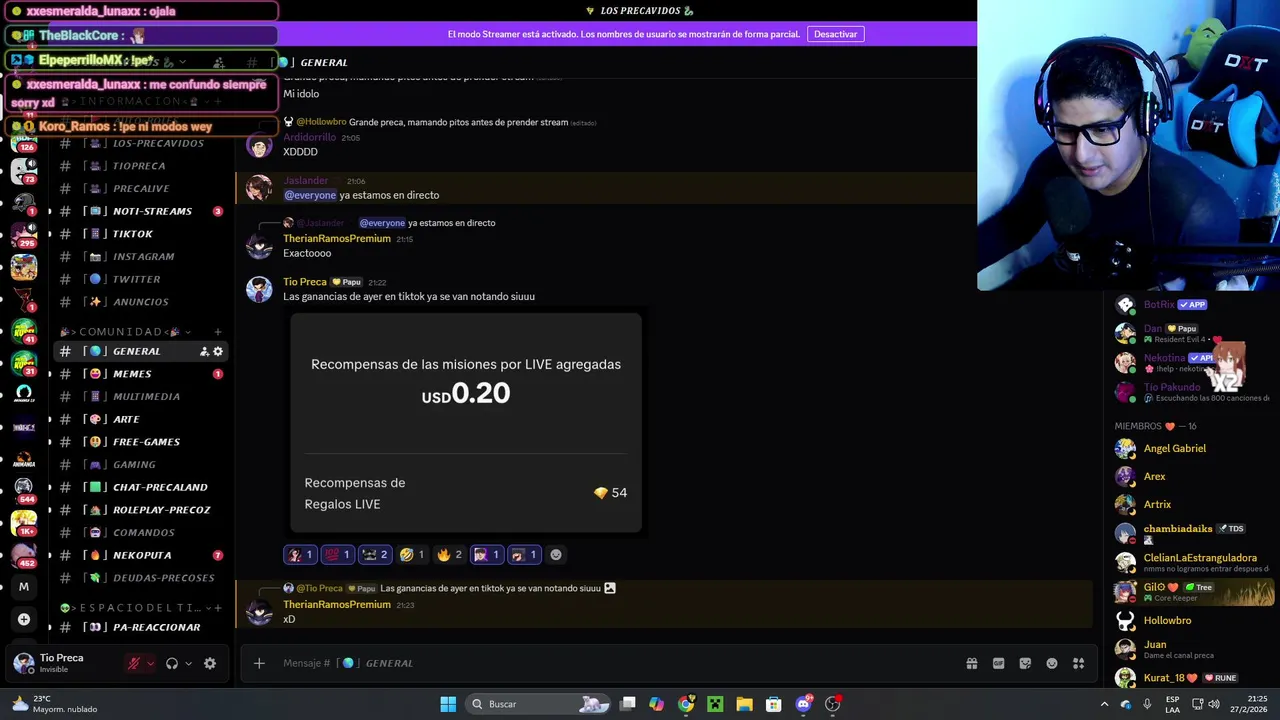Toggle the first avatar emoji reaction
Image resolution: width=1280 pixels, height=720 pixels.
coord(300,554)
